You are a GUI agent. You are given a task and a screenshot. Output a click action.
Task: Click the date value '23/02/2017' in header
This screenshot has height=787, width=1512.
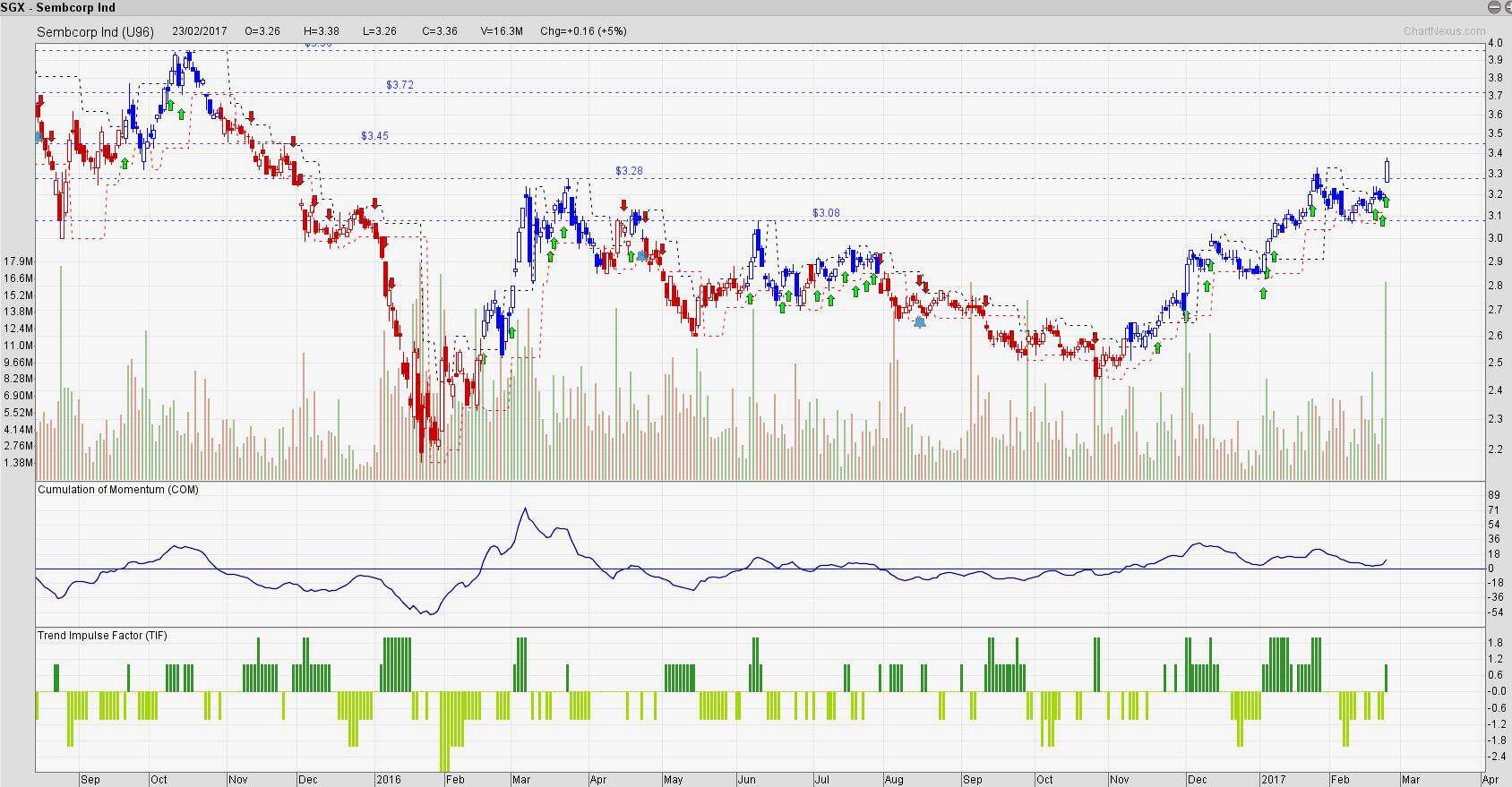click(x=200, y=30)
